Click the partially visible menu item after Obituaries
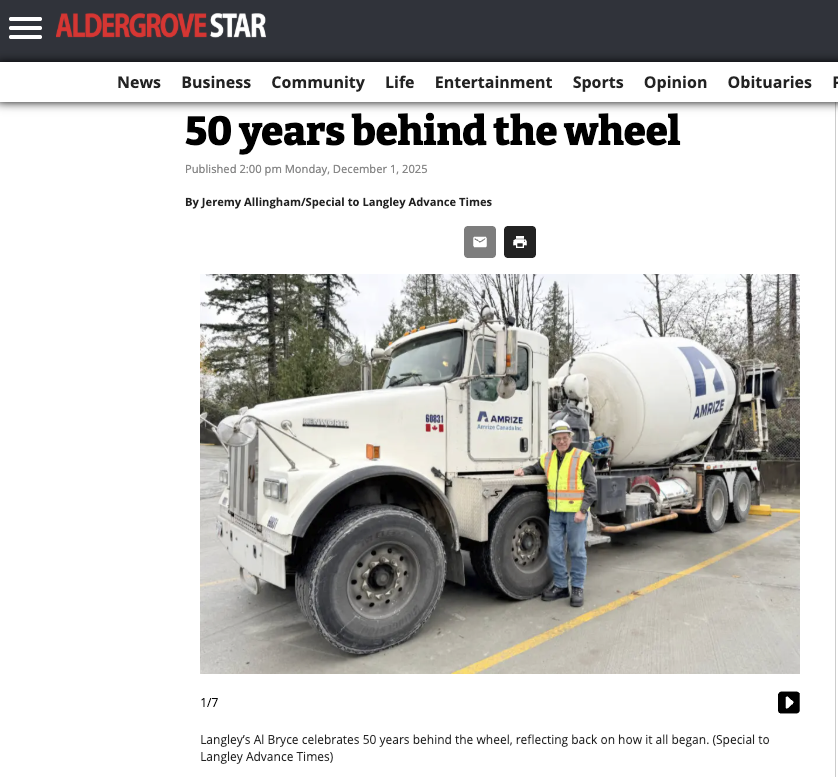Viewport: 838px width, 777px height. point(835,82)
